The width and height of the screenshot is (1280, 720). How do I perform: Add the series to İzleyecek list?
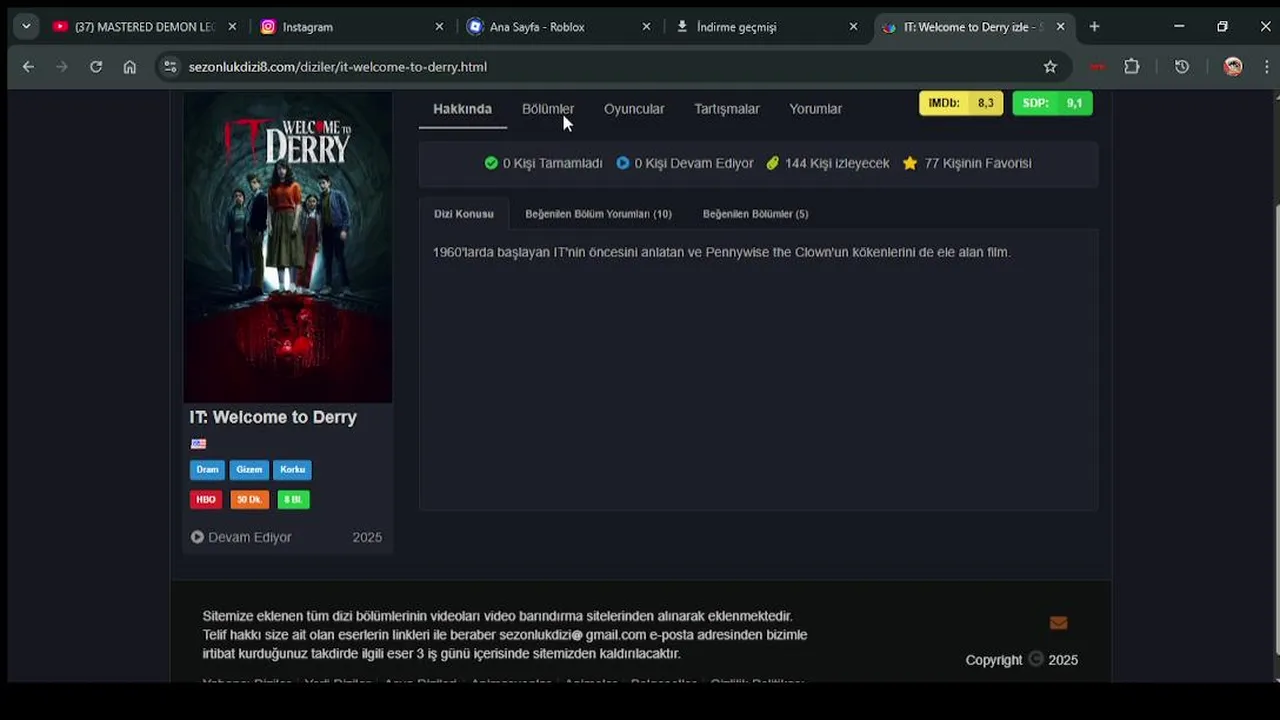828,163
